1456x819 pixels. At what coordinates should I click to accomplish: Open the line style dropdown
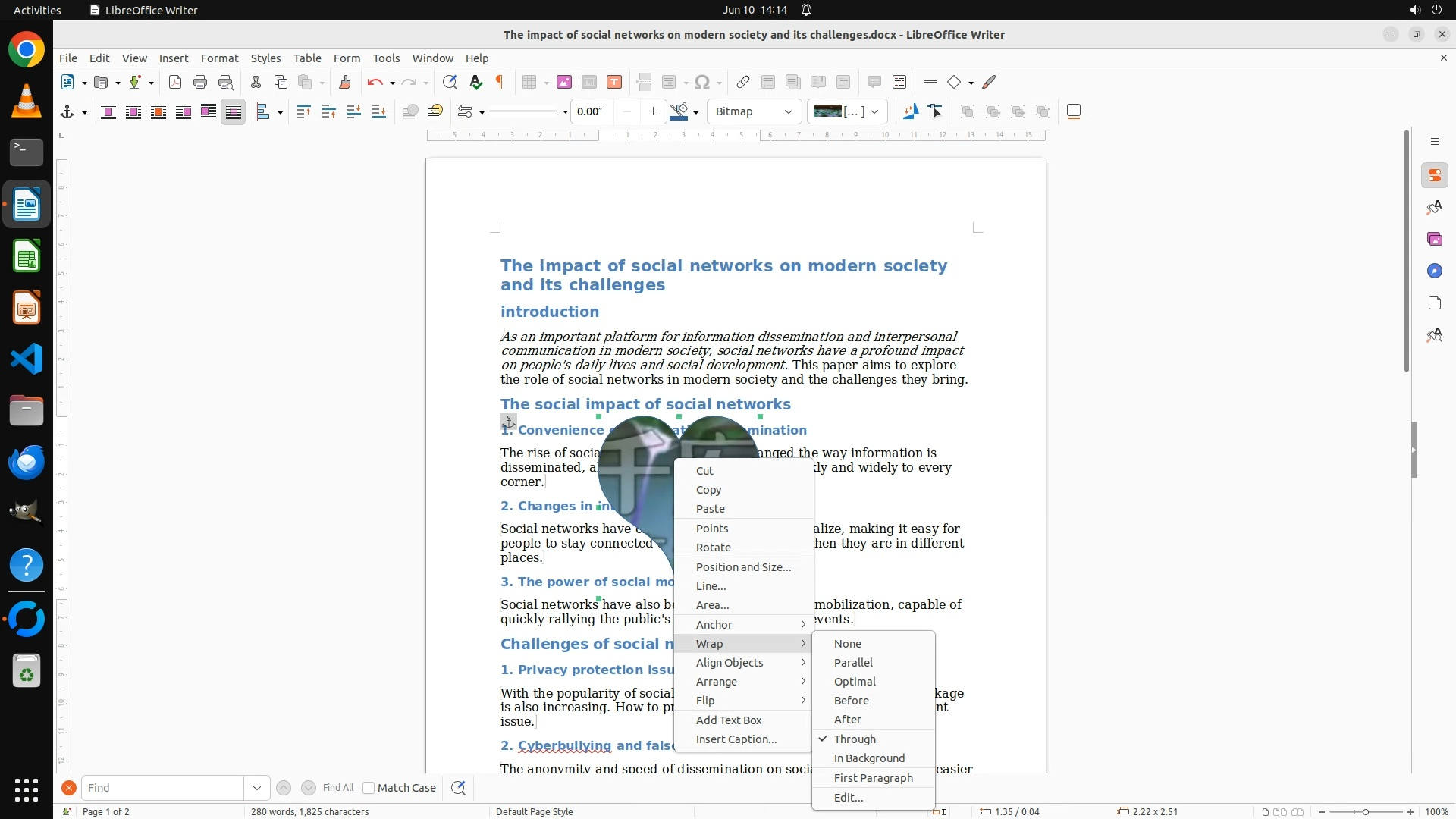pyautogui.click(x=565, y=112)
